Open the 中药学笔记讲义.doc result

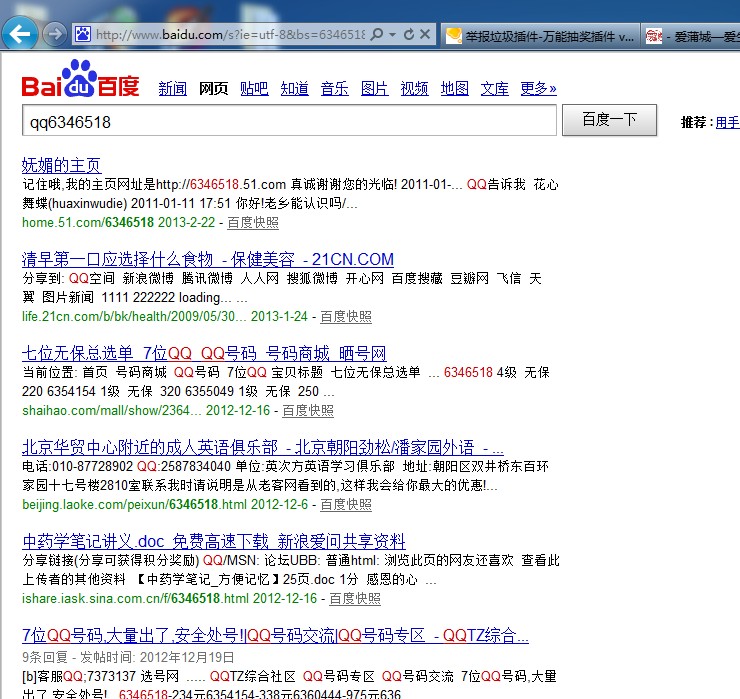pos(214,541)
